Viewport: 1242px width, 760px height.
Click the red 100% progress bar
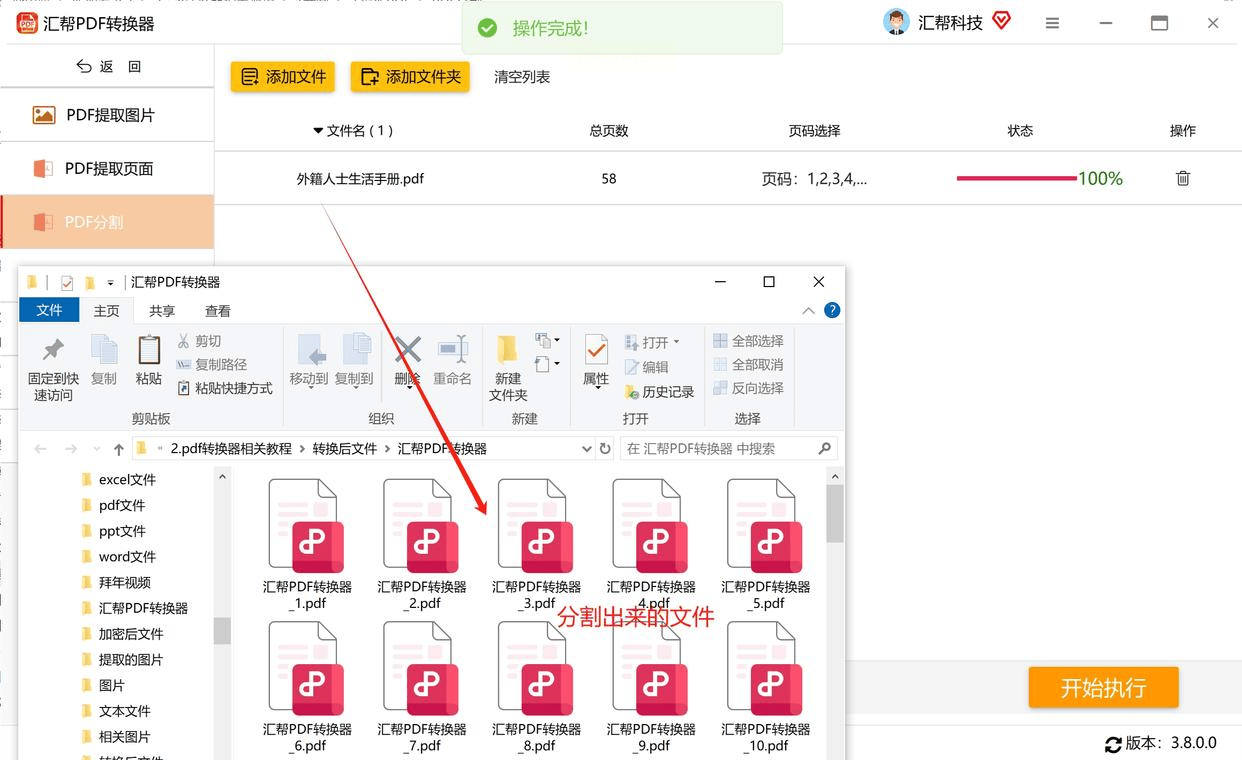point(1015,178)
